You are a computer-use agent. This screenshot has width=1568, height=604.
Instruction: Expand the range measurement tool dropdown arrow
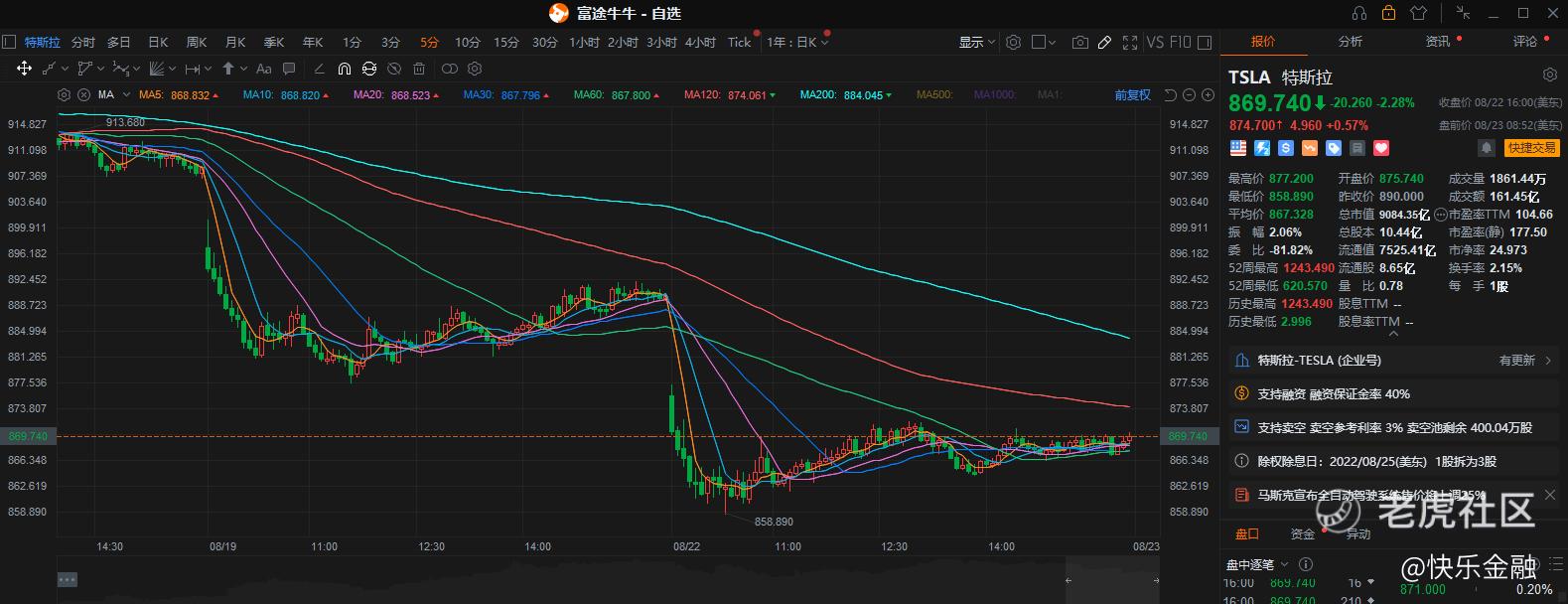207,69
